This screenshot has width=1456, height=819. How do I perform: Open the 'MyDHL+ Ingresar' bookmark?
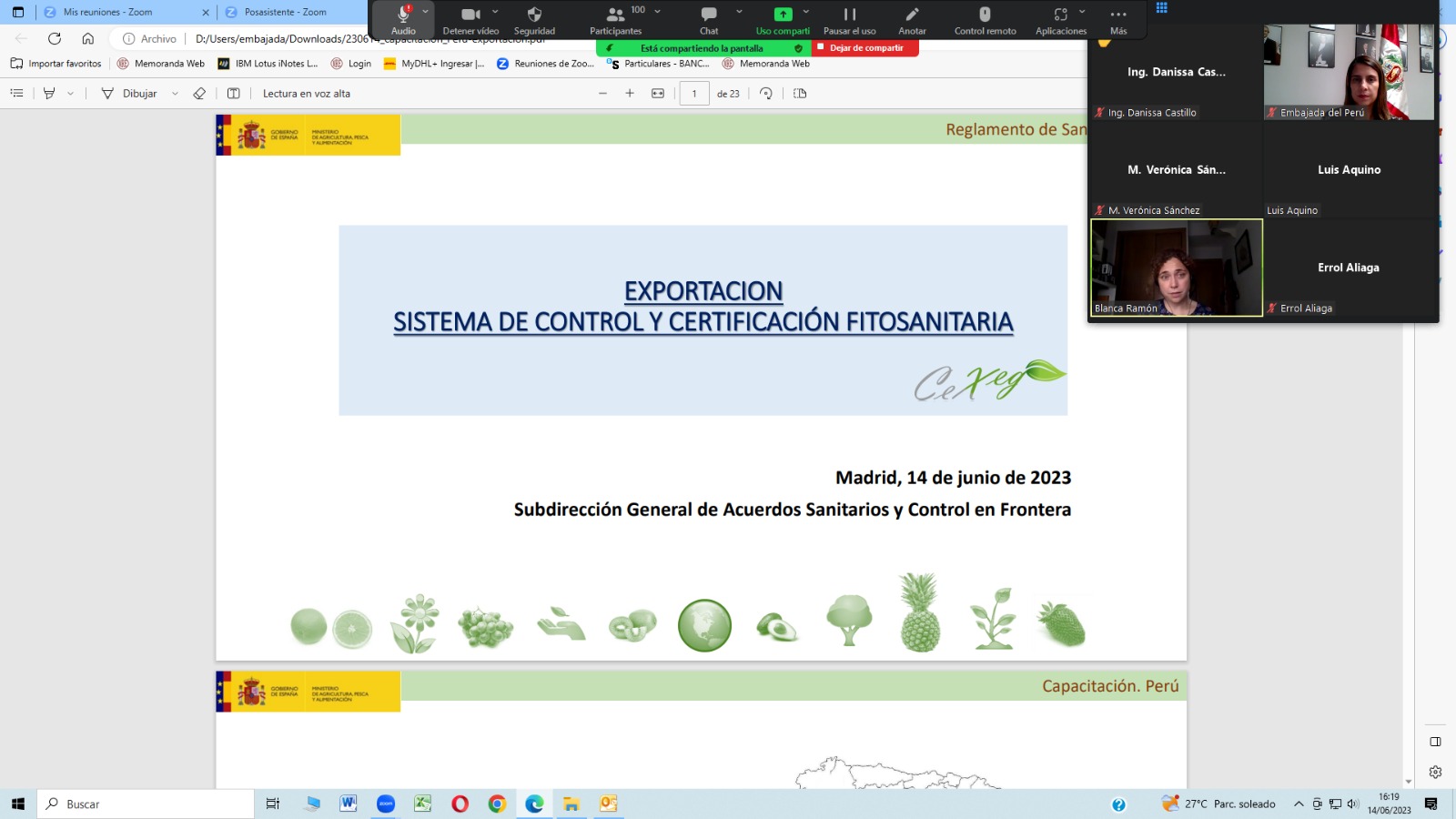point(434,64)
